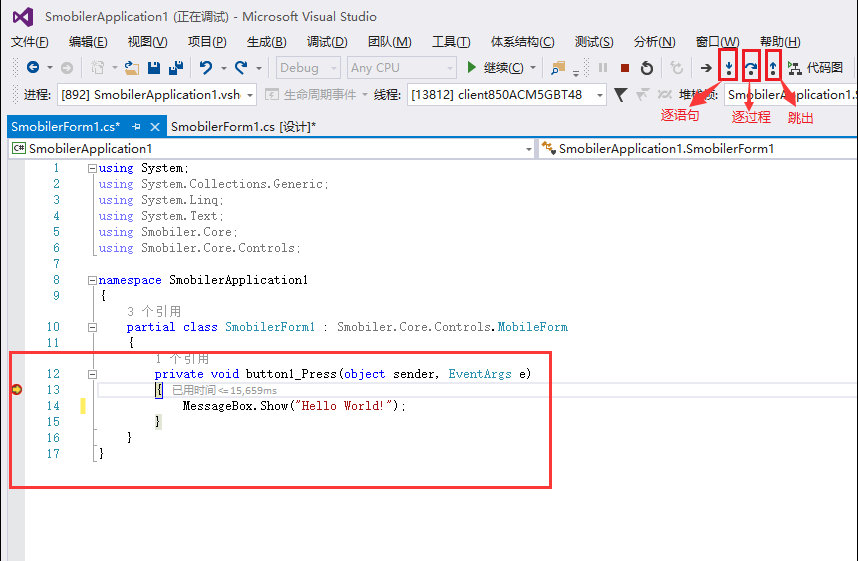Screen dimensions: 858x561
Task: Click the breakpoint marker on line 13
Action: 16,390
